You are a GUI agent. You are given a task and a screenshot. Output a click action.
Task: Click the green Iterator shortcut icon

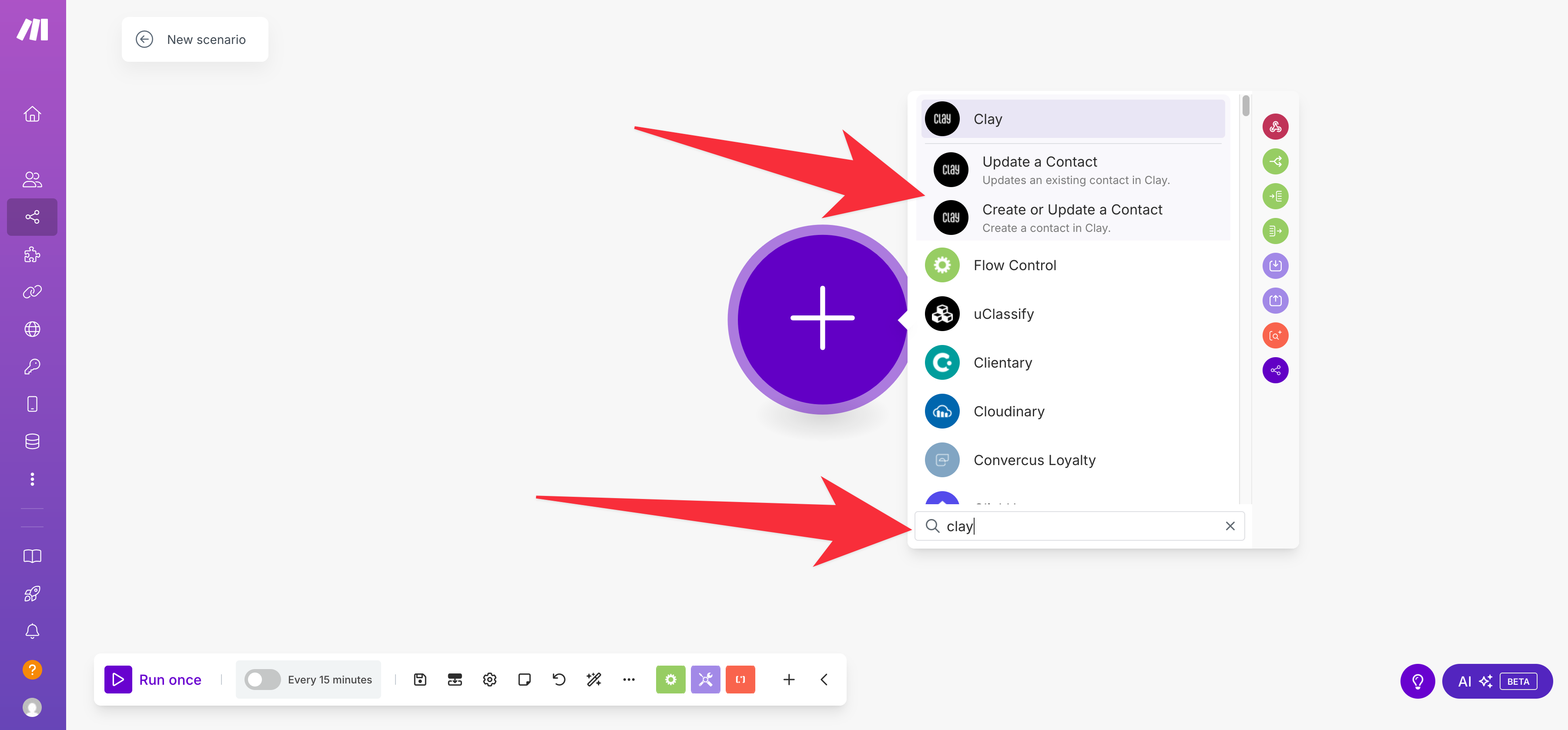tap(1275, 196)
